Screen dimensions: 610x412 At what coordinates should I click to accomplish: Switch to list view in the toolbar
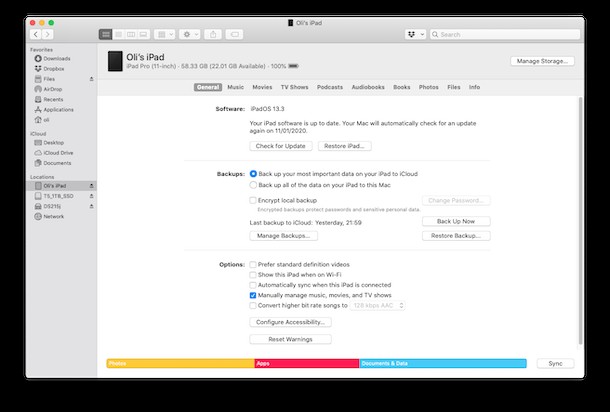[x=118, y=35]
